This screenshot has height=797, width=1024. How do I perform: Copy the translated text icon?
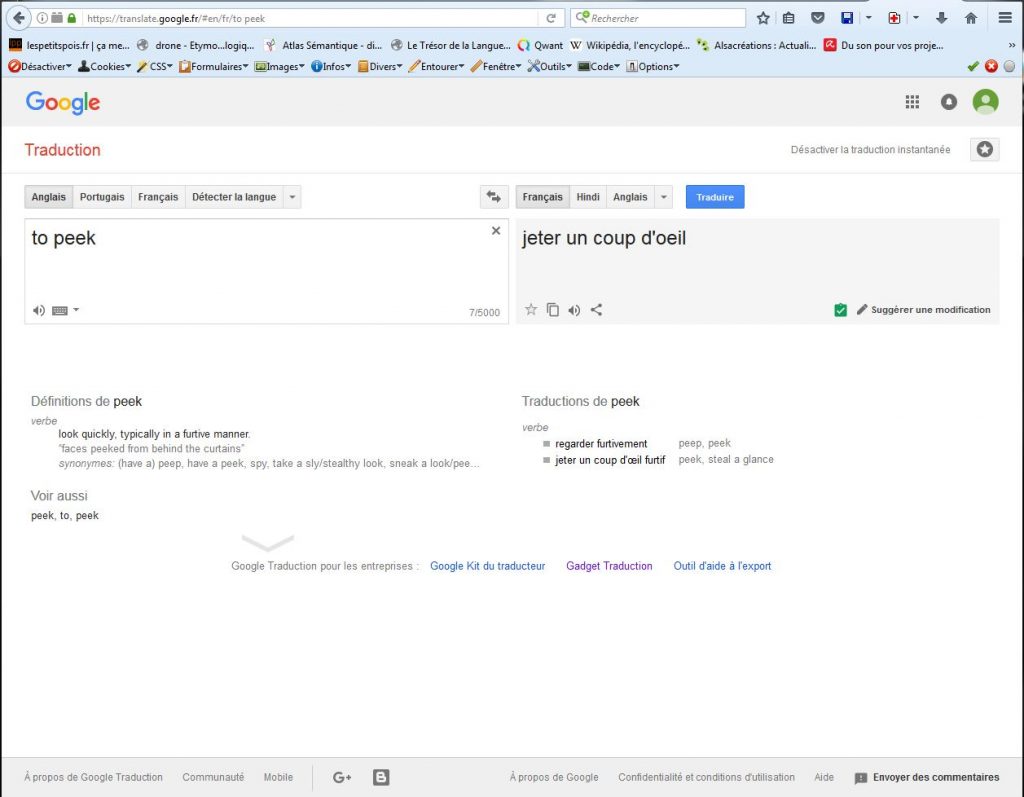coord(553,310)
